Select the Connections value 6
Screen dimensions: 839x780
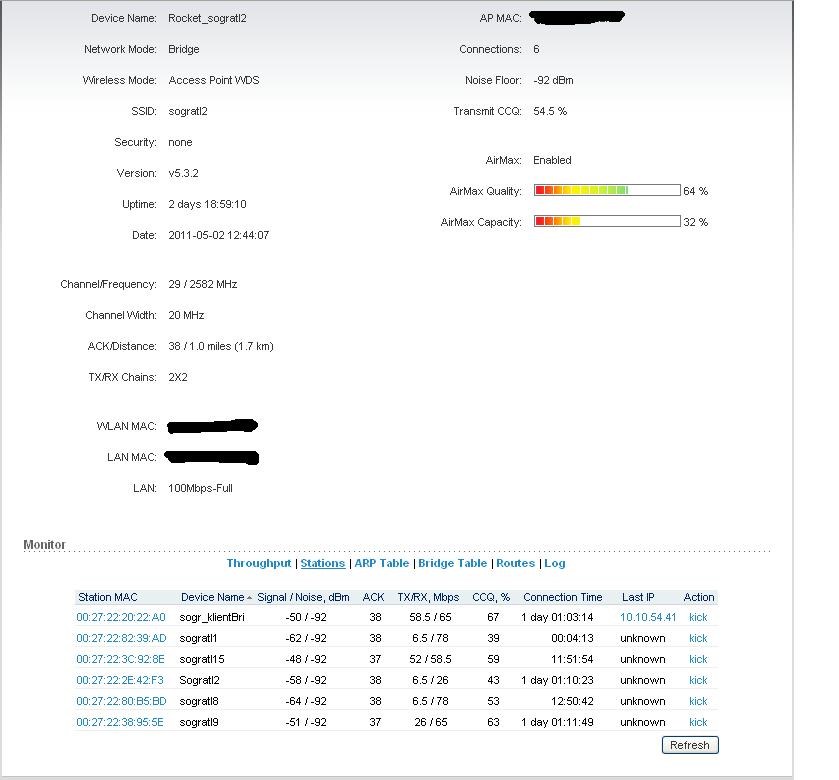coord(536,49)
